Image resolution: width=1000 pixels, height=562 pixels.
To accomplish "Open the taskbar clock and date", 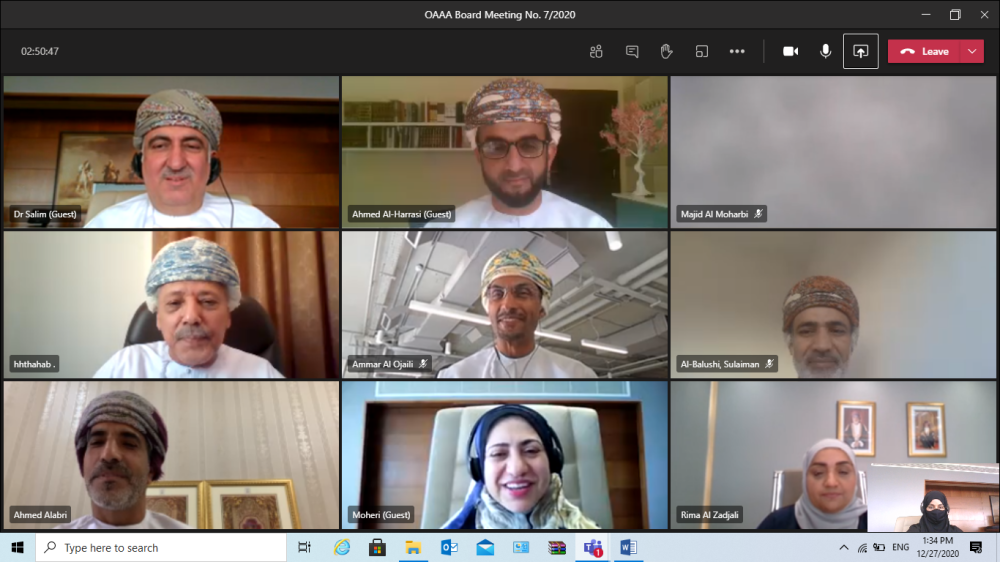I will click(937, 548).
